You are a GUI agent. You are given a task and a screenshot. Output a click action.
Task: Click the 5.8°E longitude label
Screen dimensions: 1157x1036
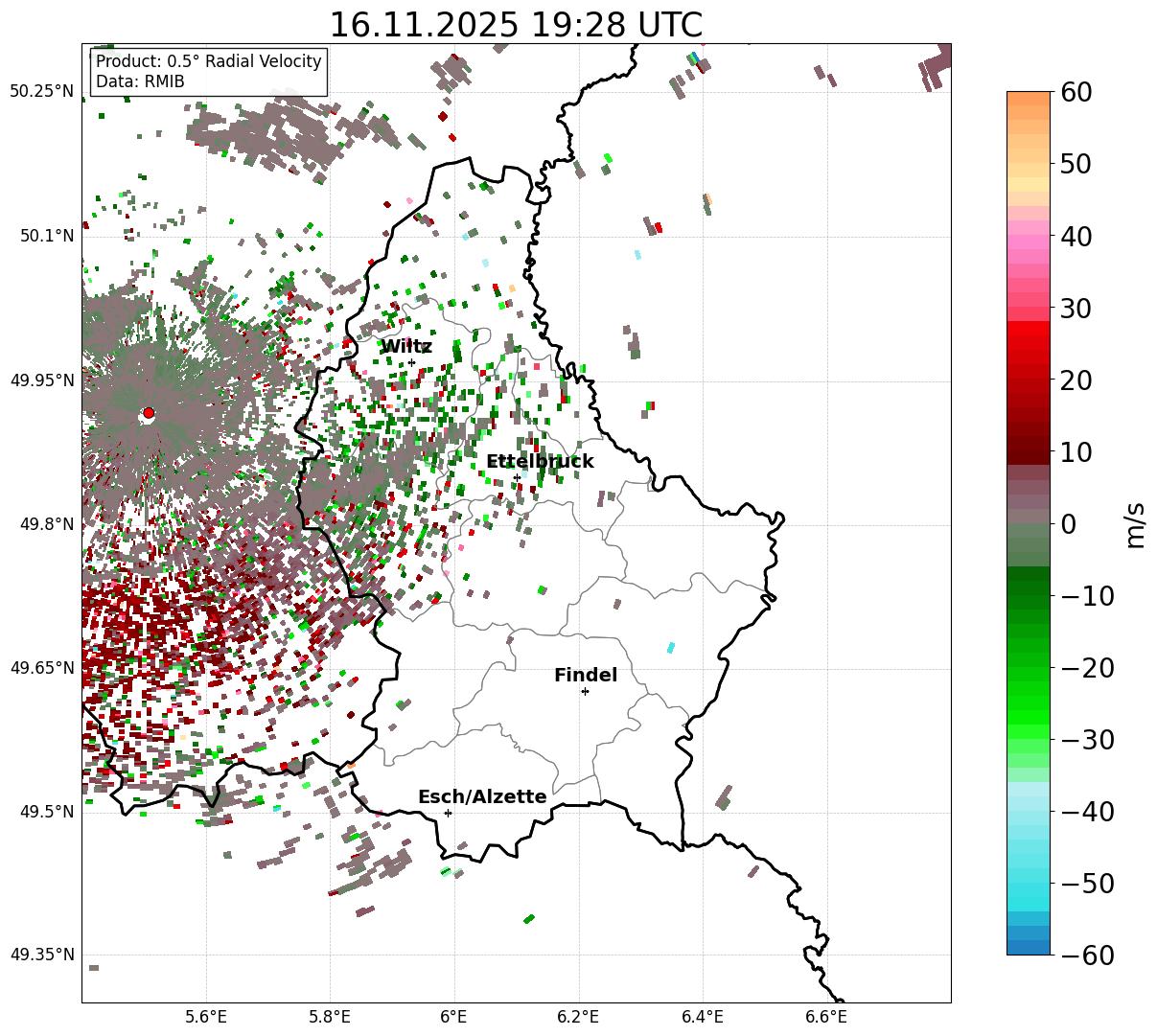click(330, 1018)
